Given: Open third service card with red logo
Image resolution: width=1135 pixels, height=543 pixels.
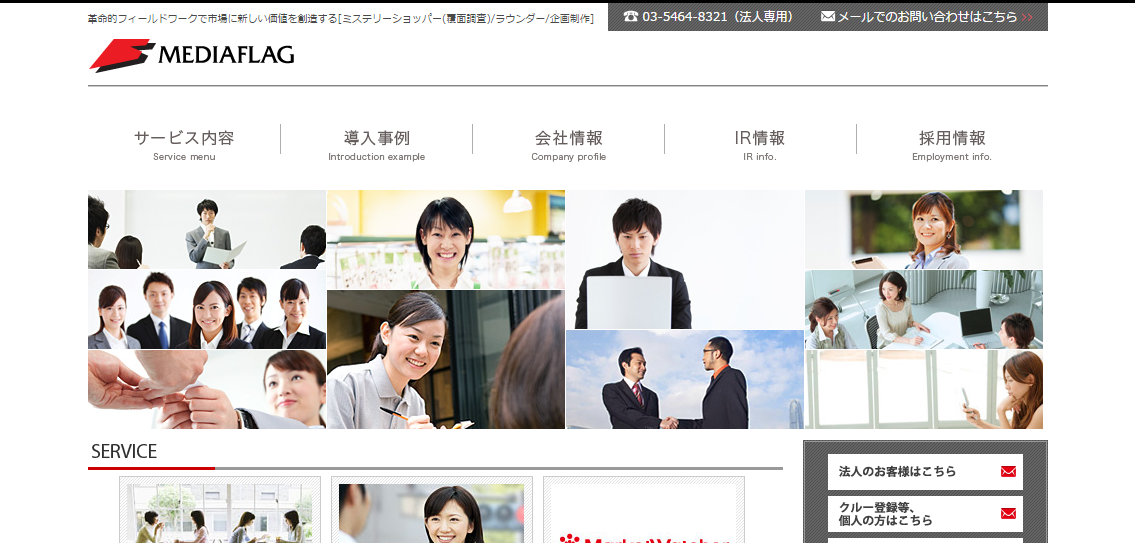Looking at the screenshot, I should point(644,510).
